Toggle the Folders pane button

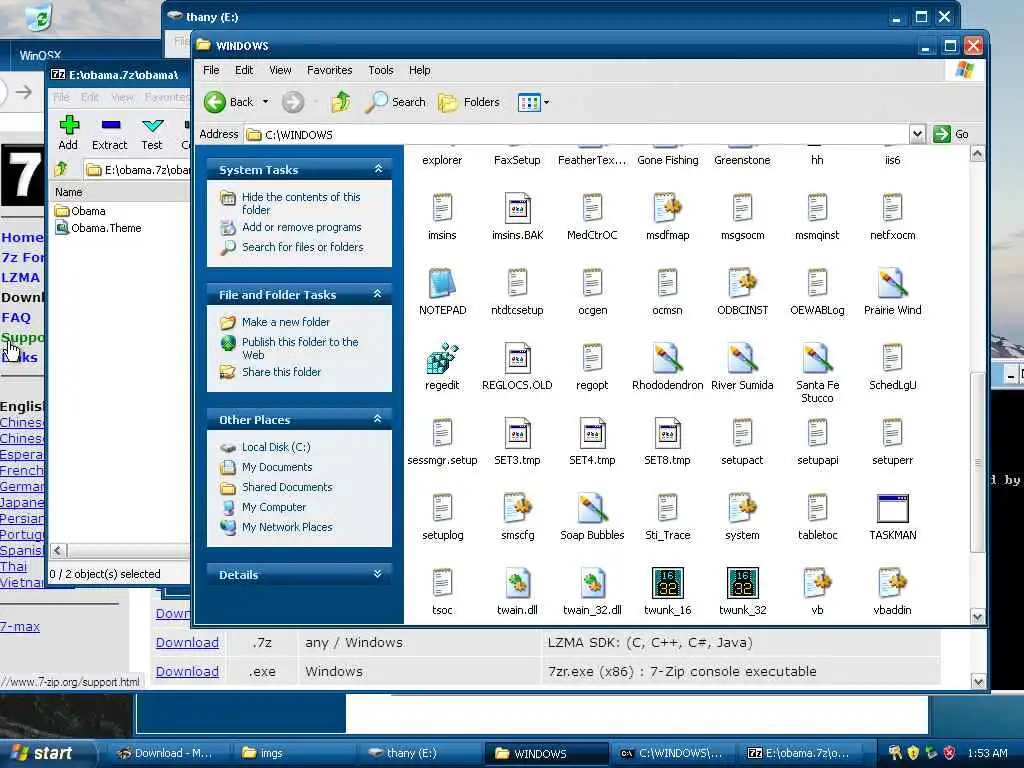pyautogui.click(x=469, y=102)
